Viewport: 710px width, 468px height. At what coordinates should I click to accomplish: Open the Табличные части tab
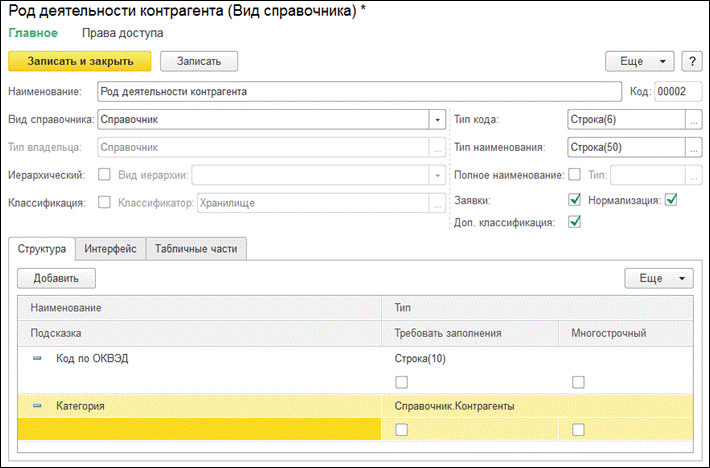(x=196, y=248)
